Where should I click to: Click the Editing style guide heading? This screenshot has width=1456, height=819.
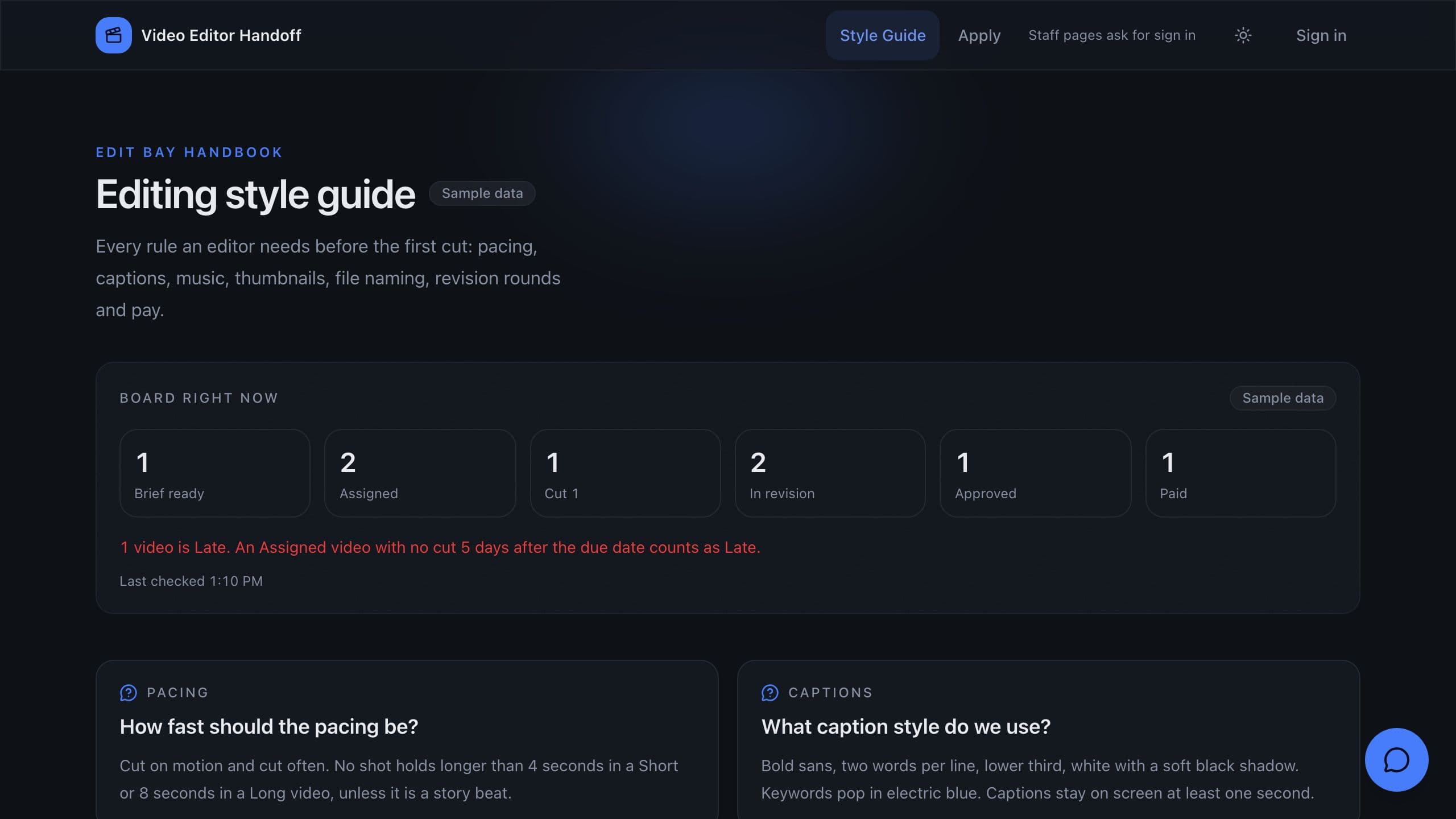tap(255, 195)
